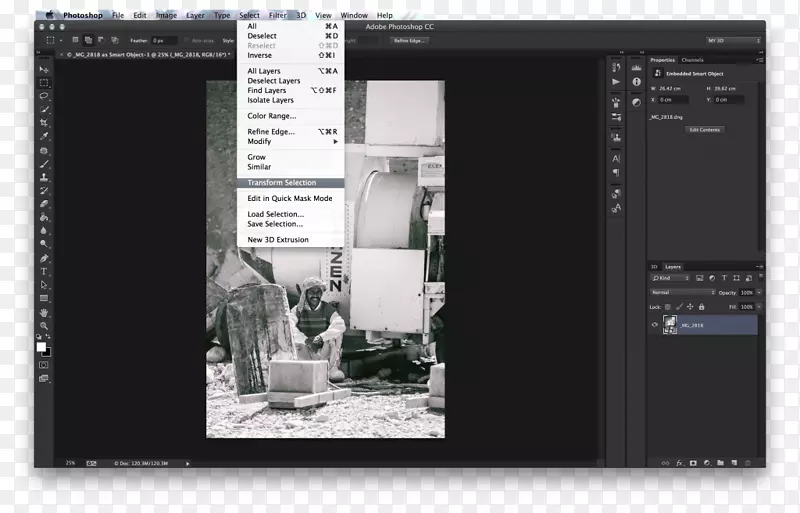Select the Eraser tool
This screenshot has height=513, width=800.
tap(44, 204)
